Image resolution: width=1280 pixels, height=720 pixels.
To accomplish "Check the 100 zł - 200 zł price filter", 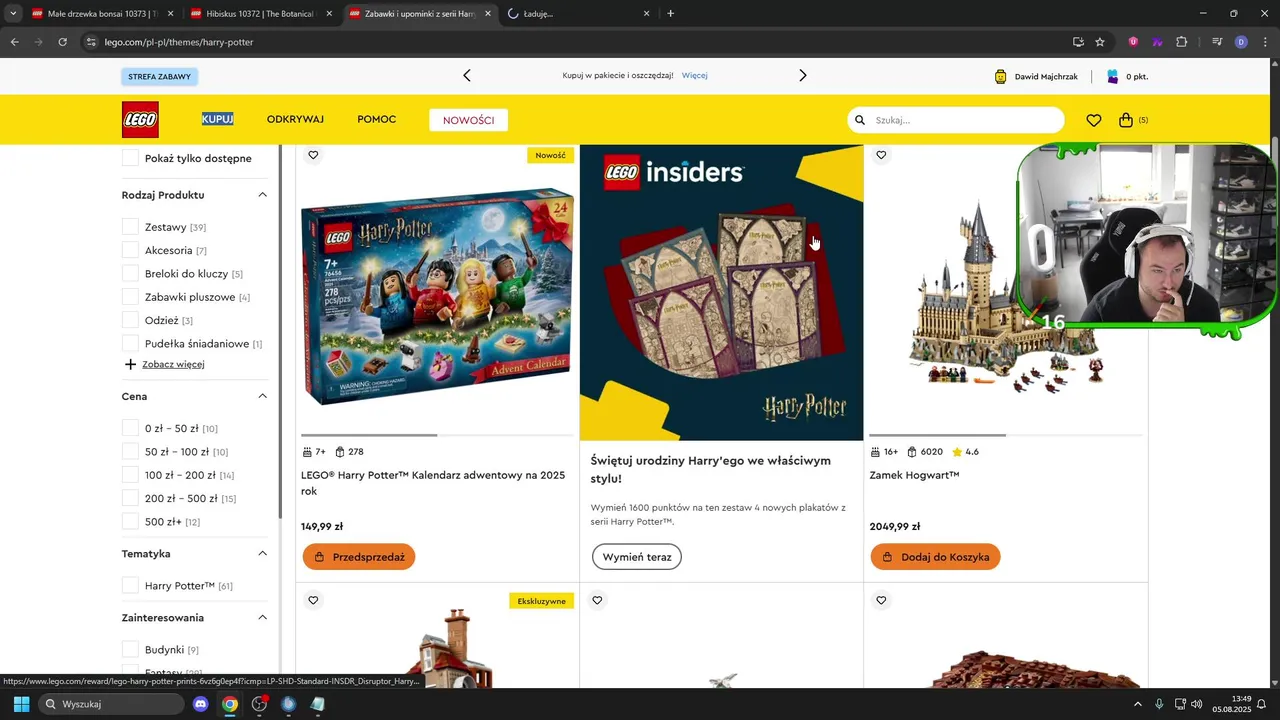I will [x=130, y=475].
